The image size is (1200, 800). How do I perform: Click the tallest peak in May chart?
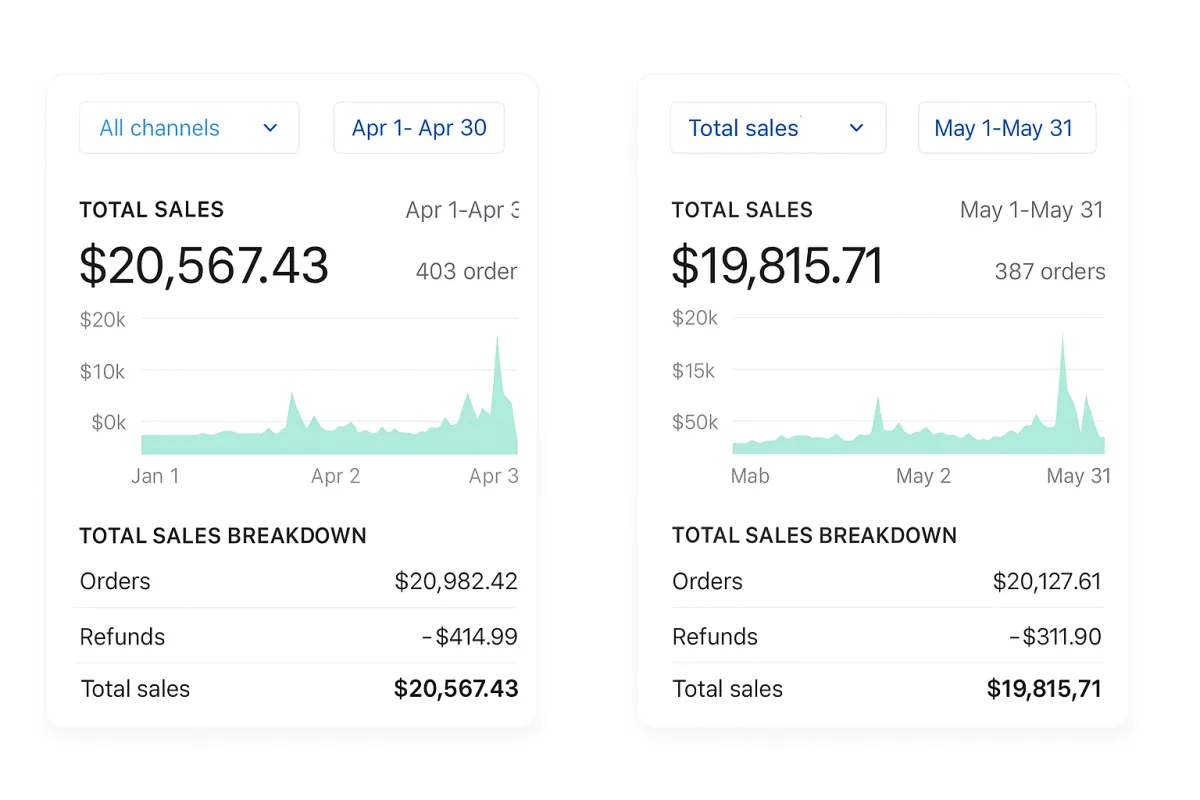pyautogui.click(x=1062, y=340)
